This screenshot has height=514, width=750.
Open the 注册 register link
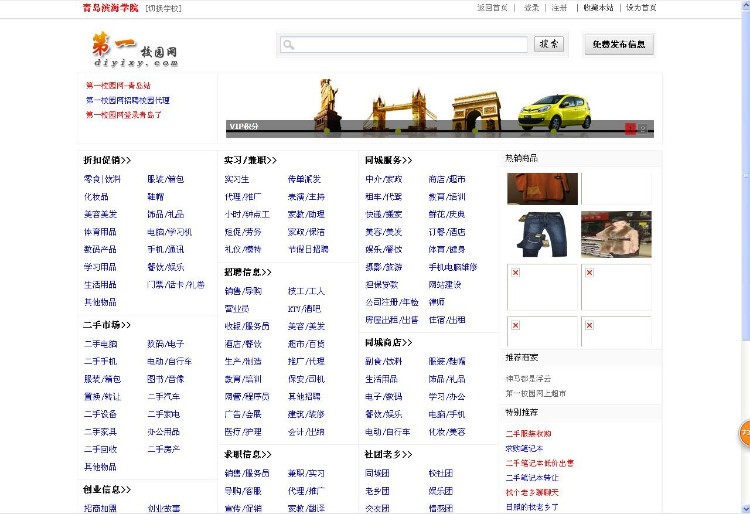559,8
